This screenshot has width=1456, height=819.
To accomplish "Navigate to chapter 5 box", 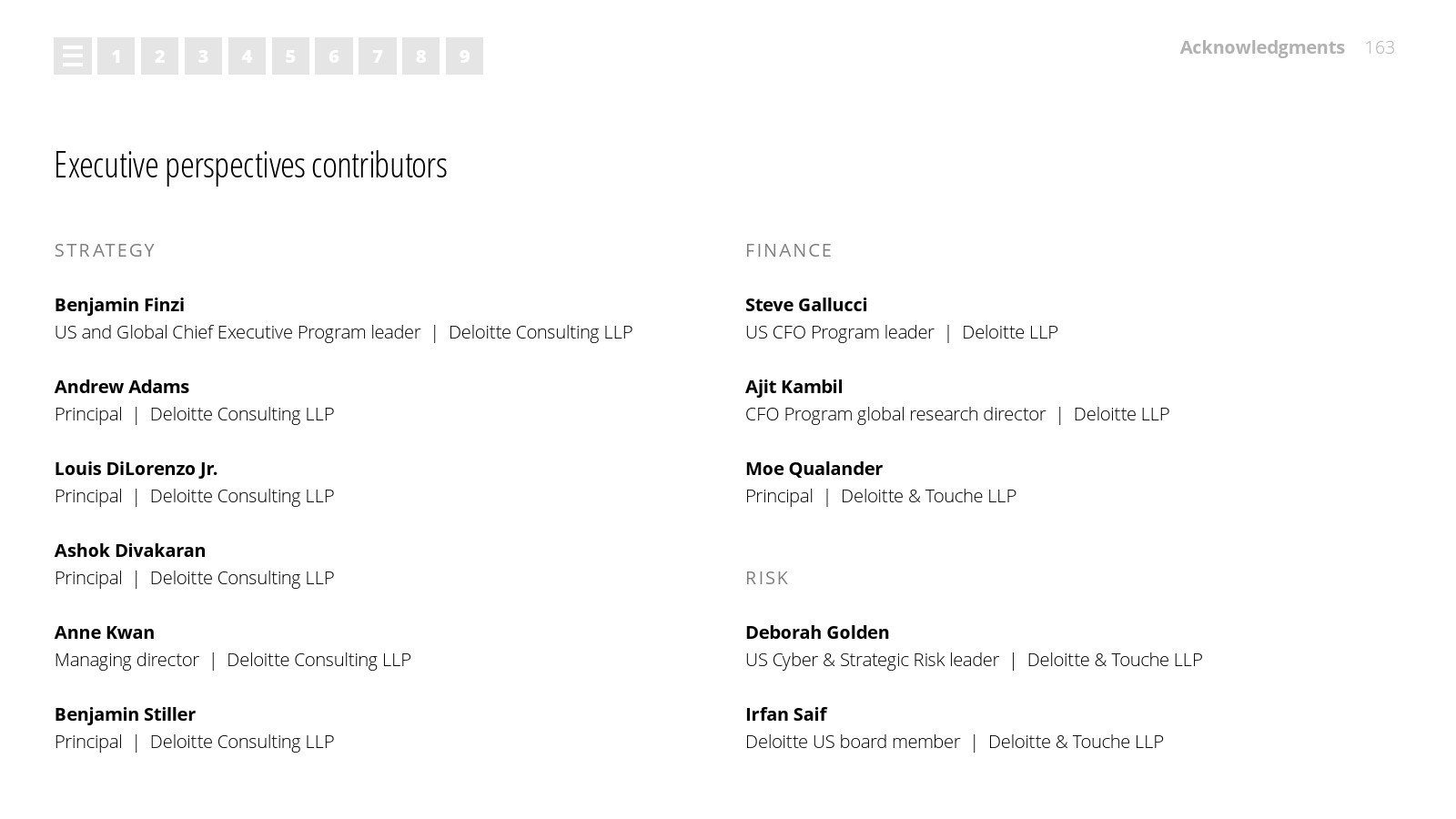I will 290,56.
